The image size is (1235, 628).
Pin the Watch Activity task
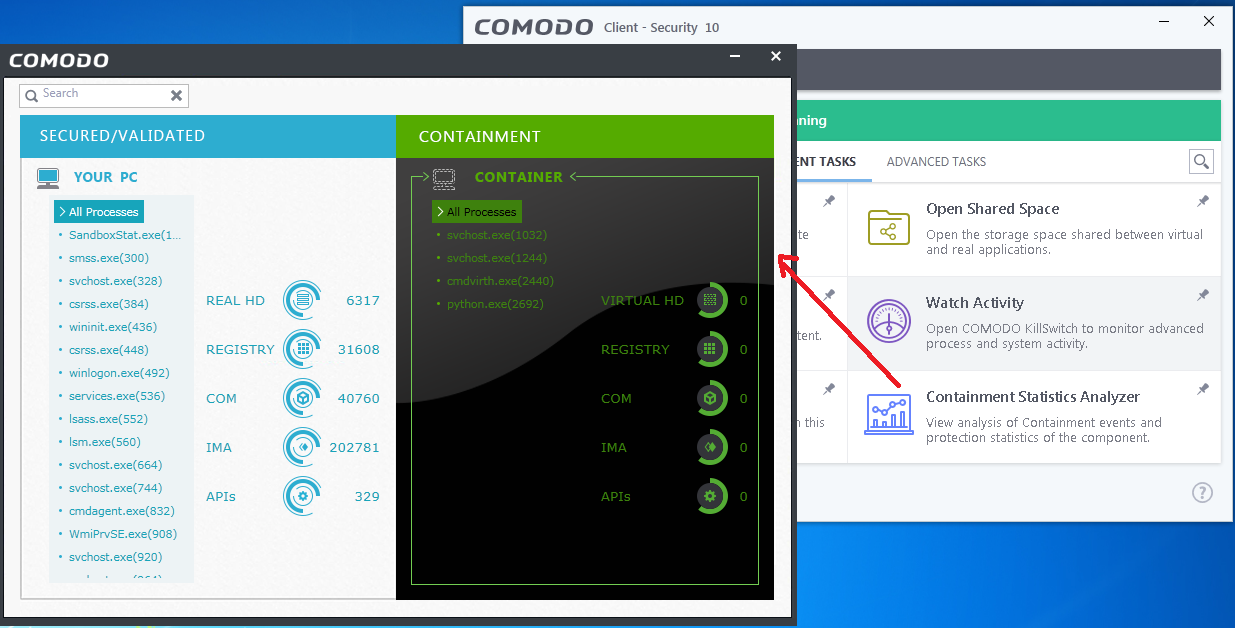pyautogui.click(x=1203, y=296)
